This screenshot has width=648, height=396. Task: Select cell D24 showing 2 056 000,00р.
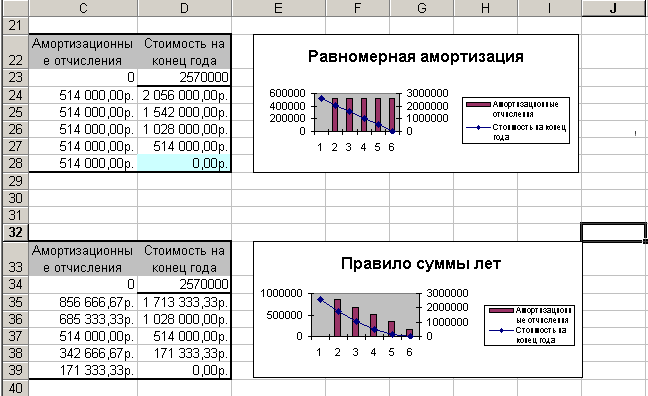point(184,95)
